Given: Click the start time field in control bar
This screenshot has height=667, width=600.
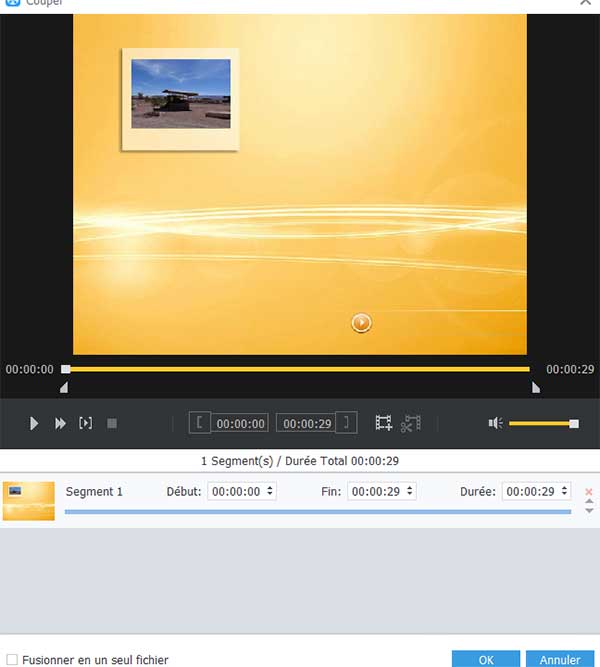Looking at the screenshot, I should point(241,424).
